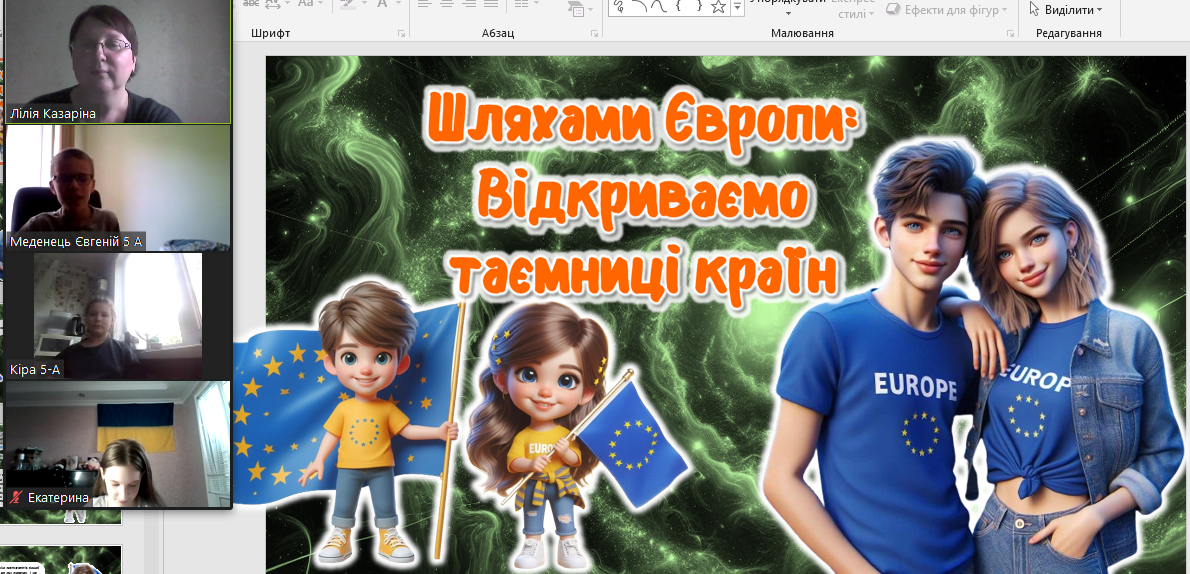Click the Convert to SmartArt icon
Image resolution: width=1190 pixels, height=574 pixels.
pos(576,8)
